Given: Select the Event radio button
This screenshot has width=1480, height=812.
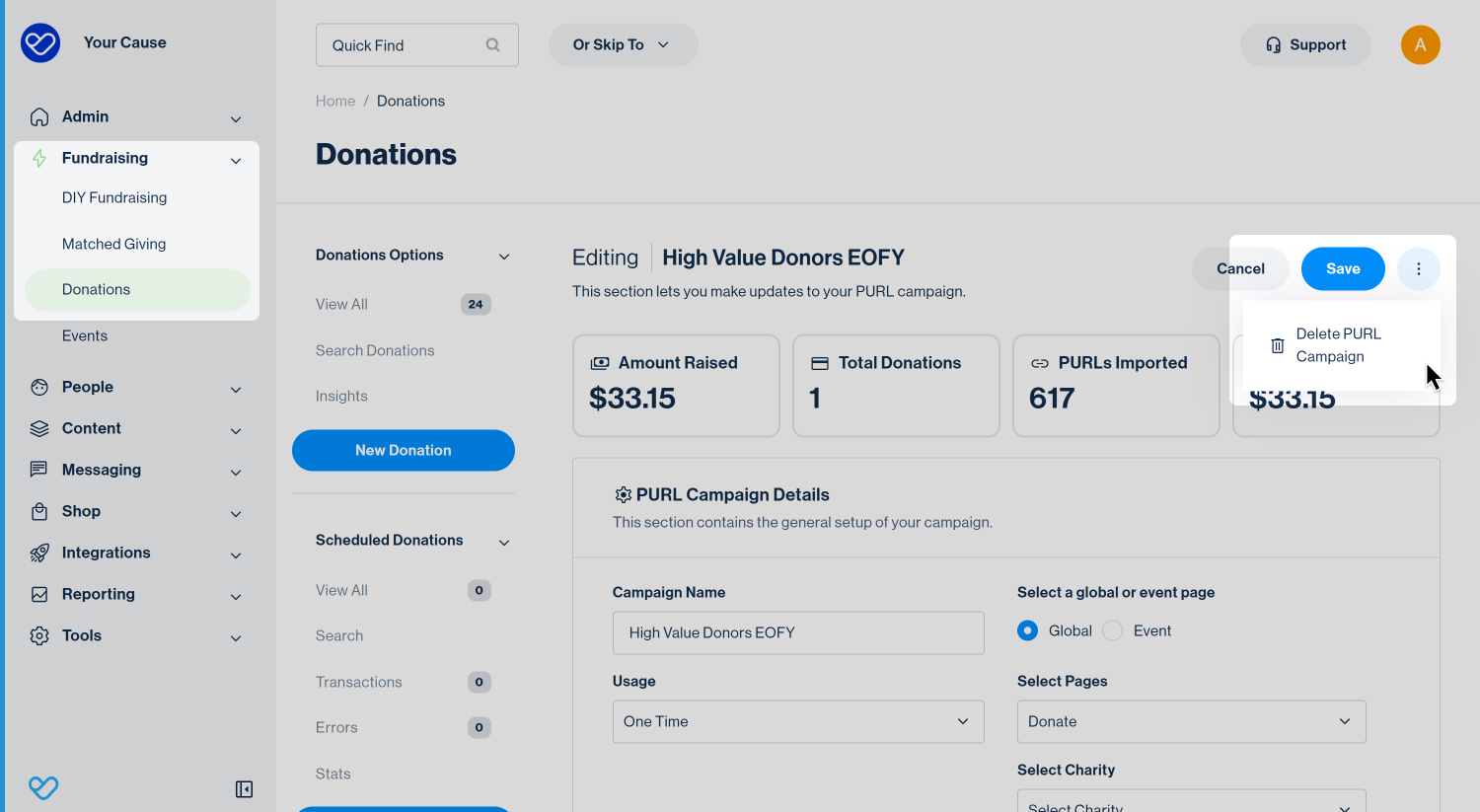Looking at the screenshot, I should coord(1113,630).
